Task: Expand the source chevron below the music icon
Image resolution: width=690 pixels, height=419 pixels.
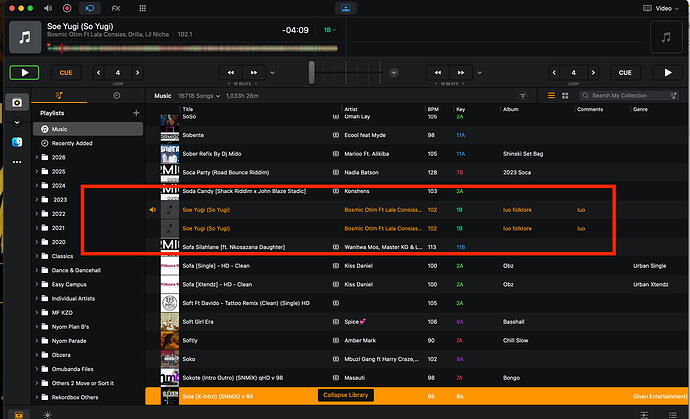Action: point(17,122)
